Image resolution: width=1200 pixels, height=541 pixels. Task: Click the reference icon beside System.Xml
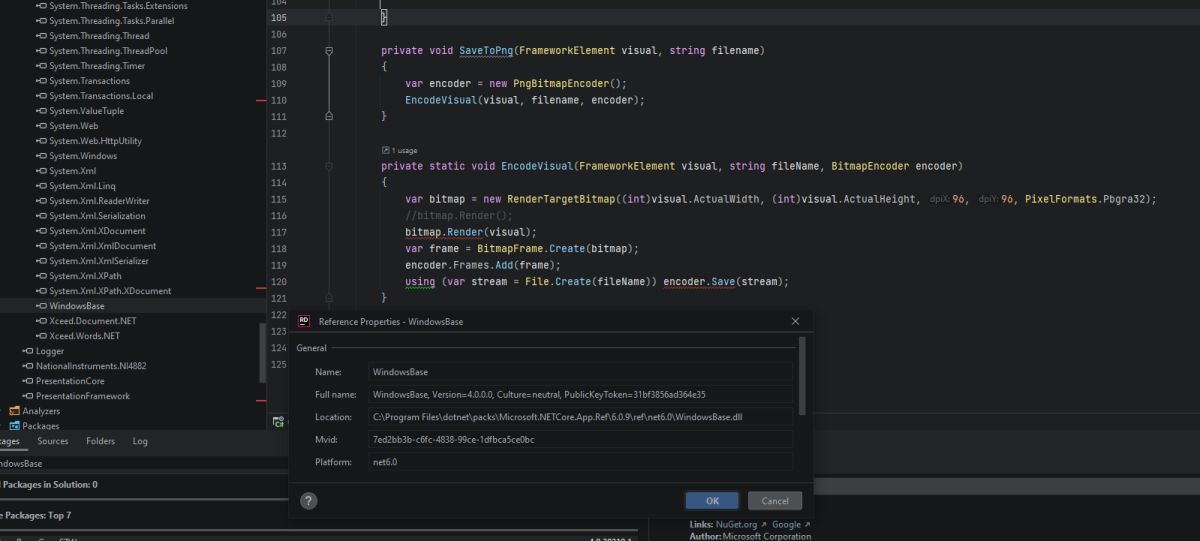click(41, 171)
